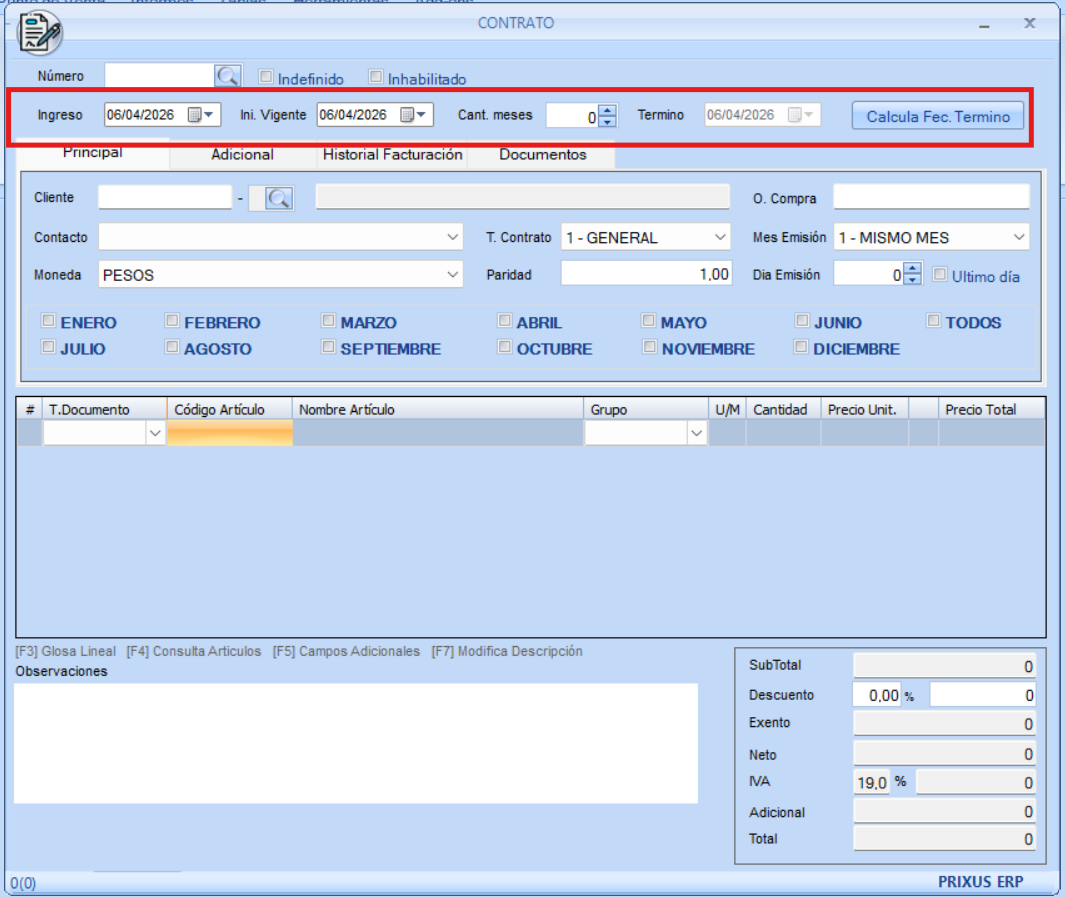This screenshot has width=1065, height=898.
Task: Open the Ini. Vigente date calendar picker
Action: pos(414,115)
